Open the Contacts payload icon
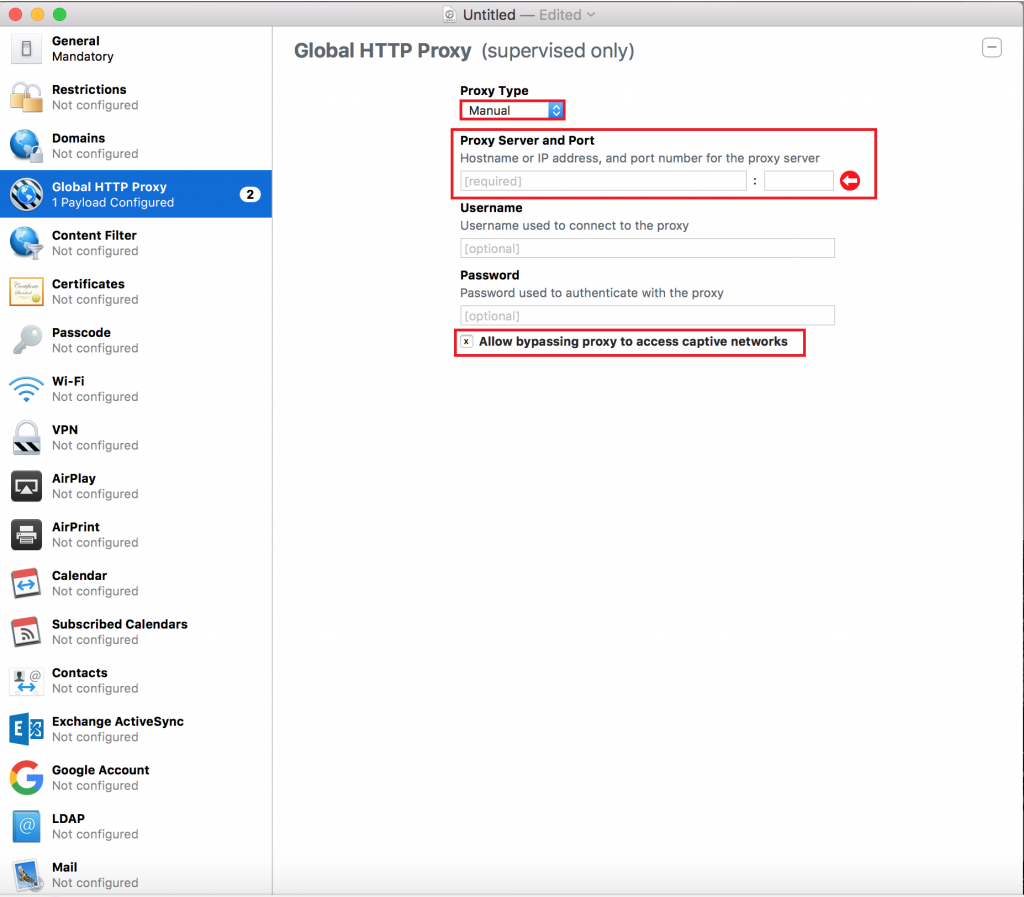 pyautogui.click(x=26, y=681)
